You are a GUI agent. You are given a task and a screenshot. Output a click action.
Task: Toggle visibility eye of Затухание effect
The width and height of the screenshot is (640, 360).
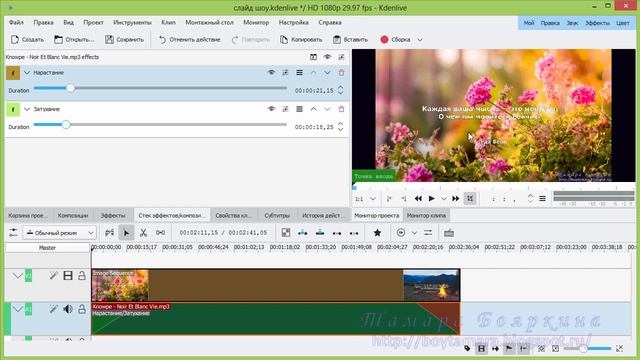271,109
